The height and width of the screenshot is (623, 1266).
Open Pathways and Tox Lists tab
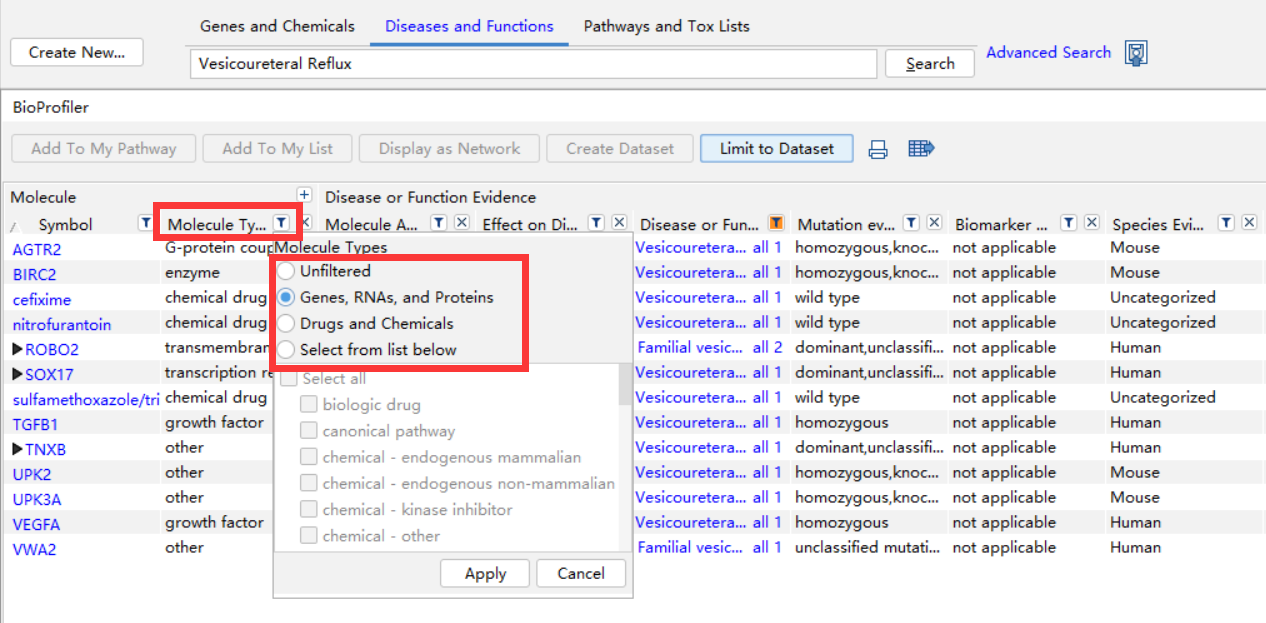[x=666, y=26]
